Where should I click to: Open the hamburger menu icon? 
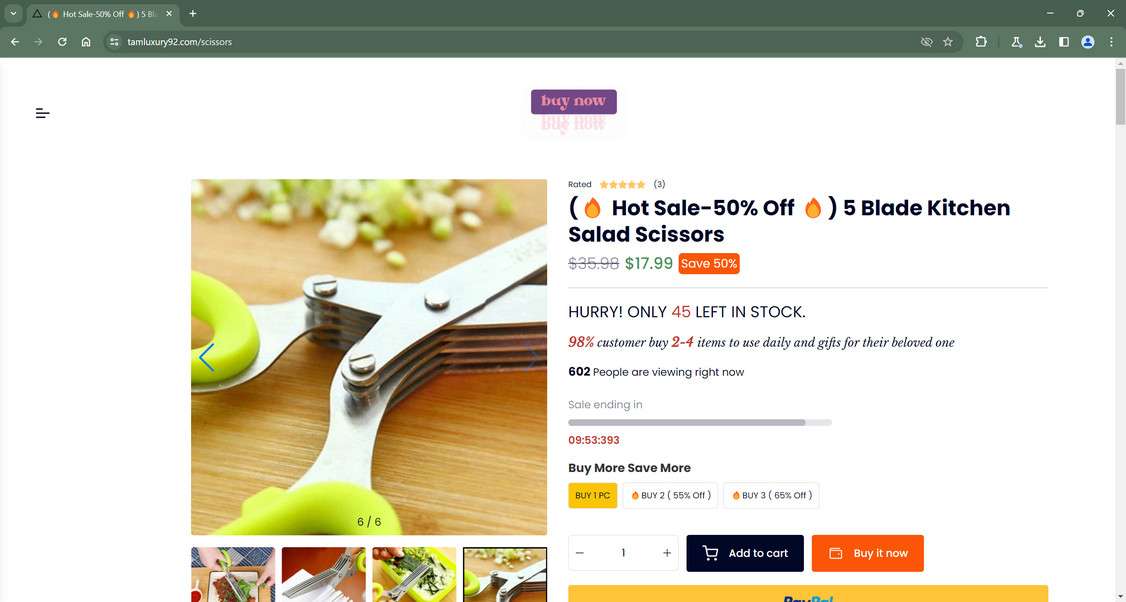(42, 113)
